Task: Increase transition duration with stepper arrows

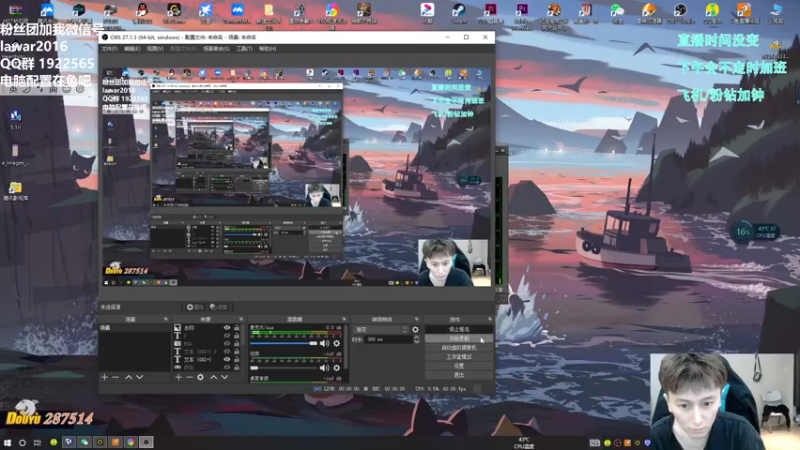Action: pos(416,339)
